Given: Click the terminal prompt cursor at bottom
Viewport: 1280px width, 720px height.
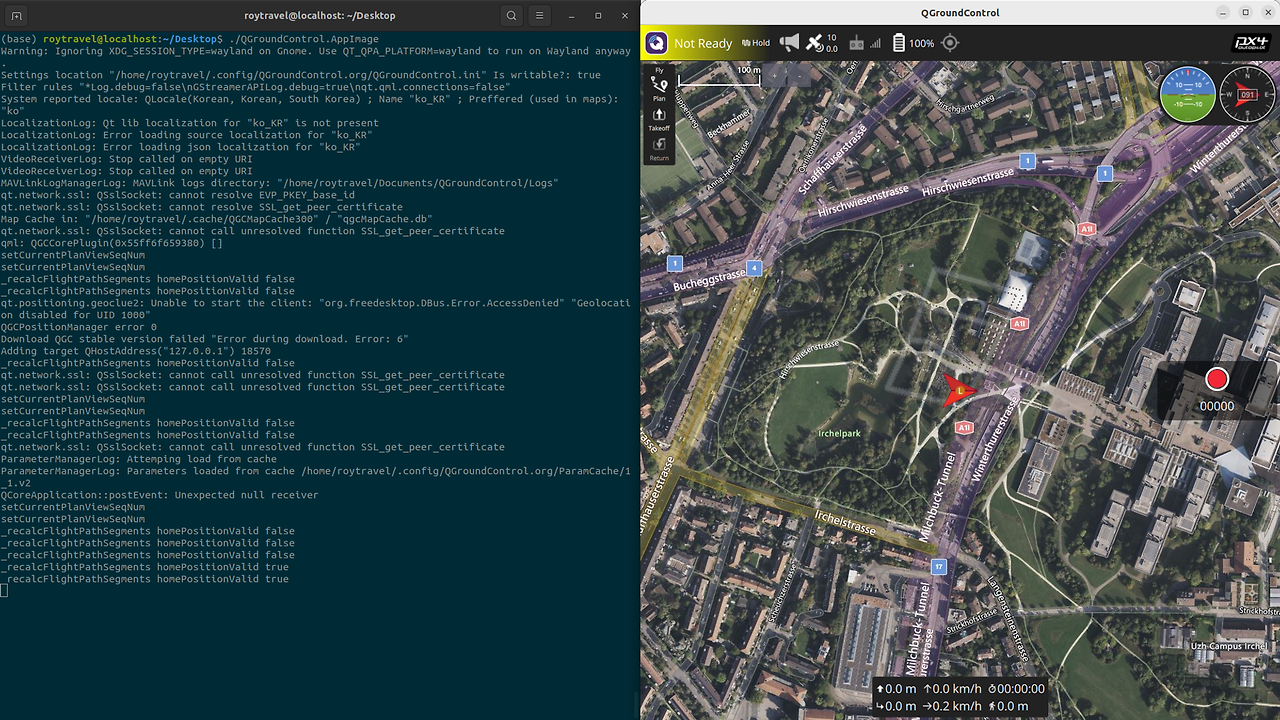Looking at the screenshot, I should point(4,591).
